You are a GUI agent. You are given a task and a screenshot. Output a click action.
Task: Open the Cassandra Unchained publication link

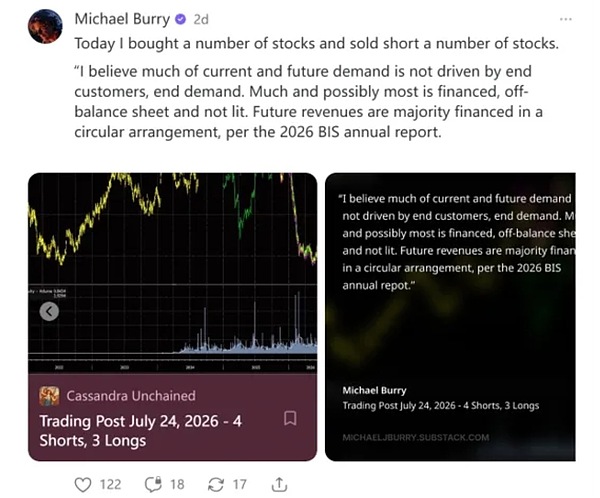(131, 396)
